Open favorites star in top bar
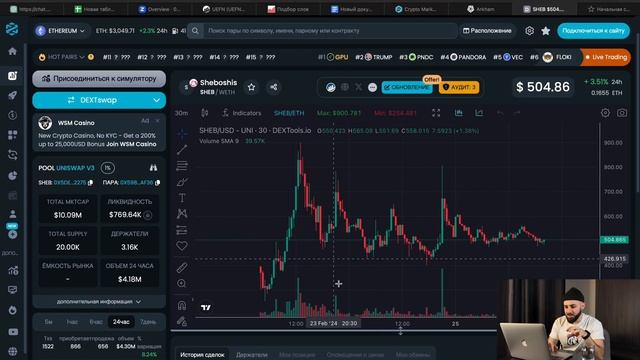 [x=546, y=31]
